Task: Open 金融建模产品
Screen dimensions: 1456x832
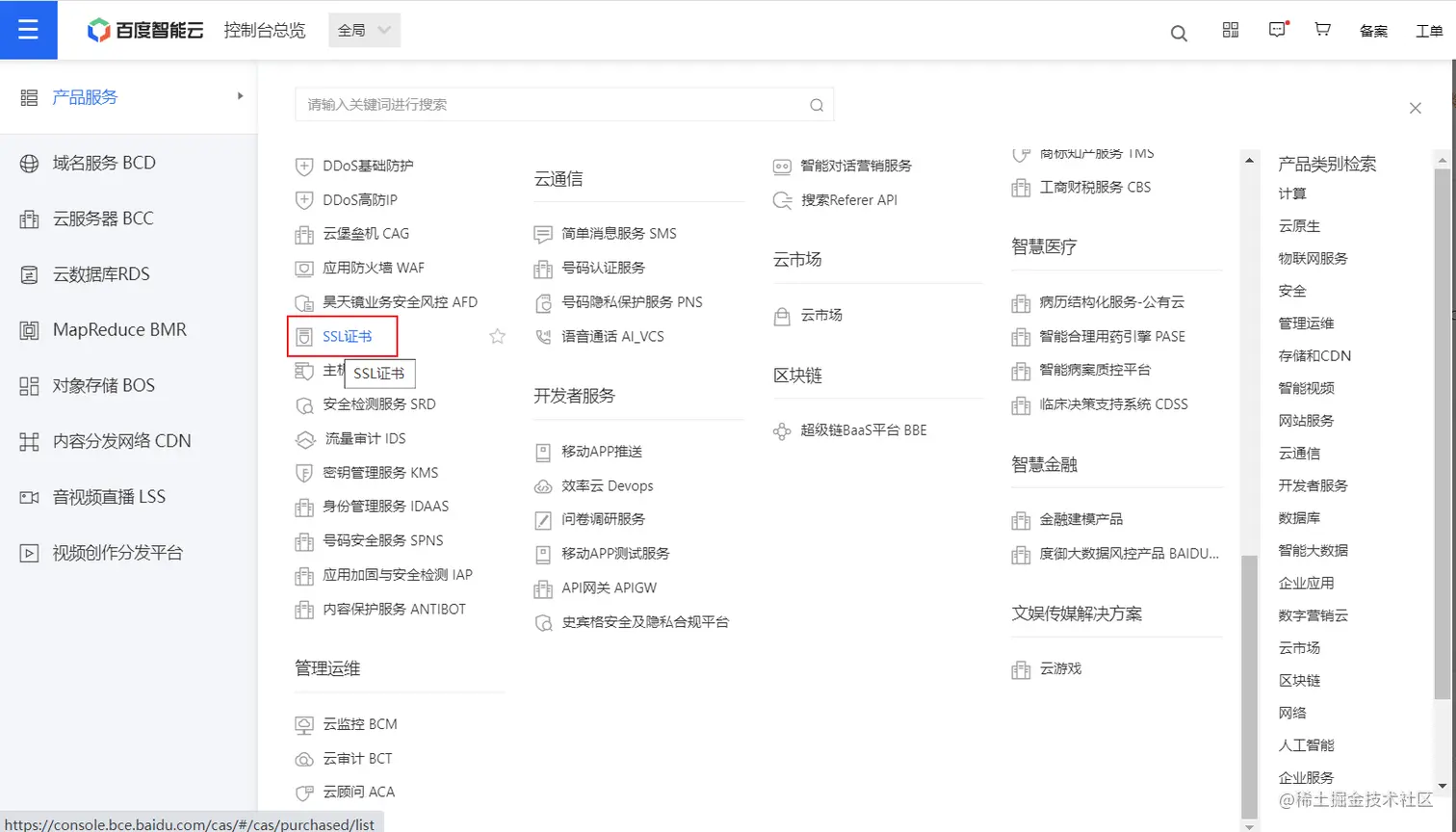Action: [1081, 519]
